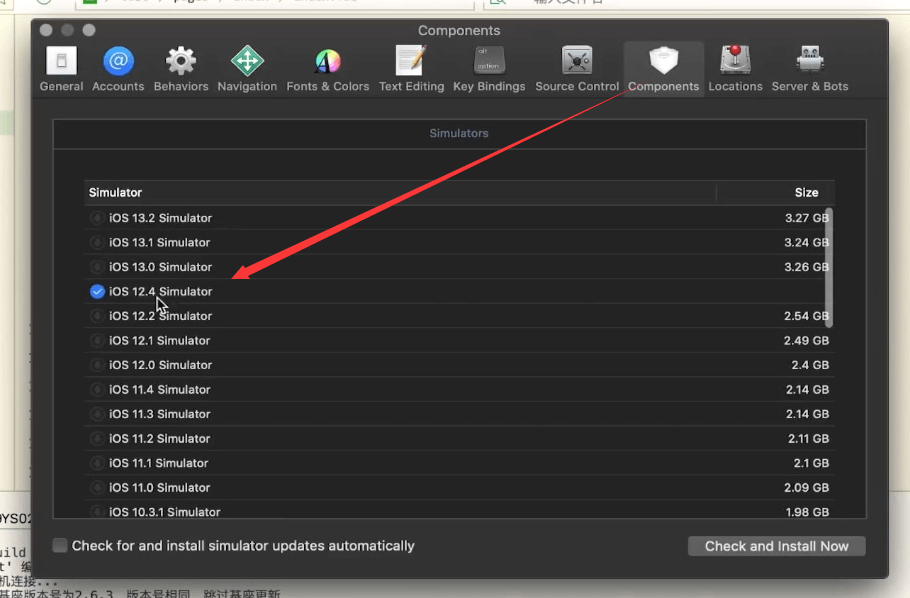Click the 2.11 GB size value
Viewport: 910px width, 598px height.
(808, 439)
